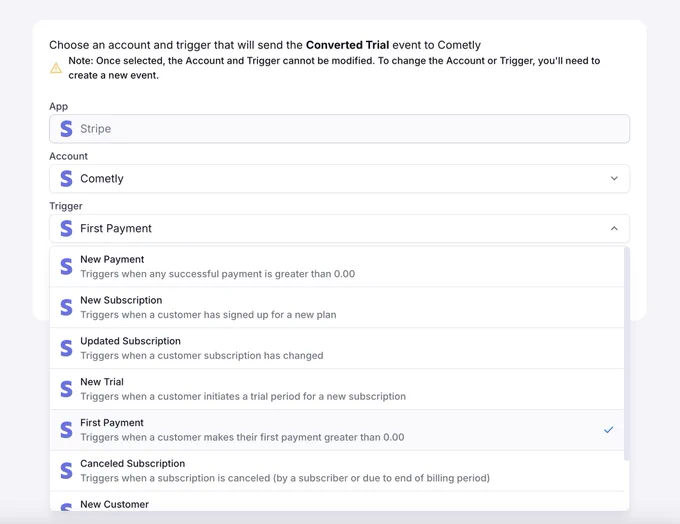
Task: Click the checkmark next to First Payment
Action: pos(608,430)
